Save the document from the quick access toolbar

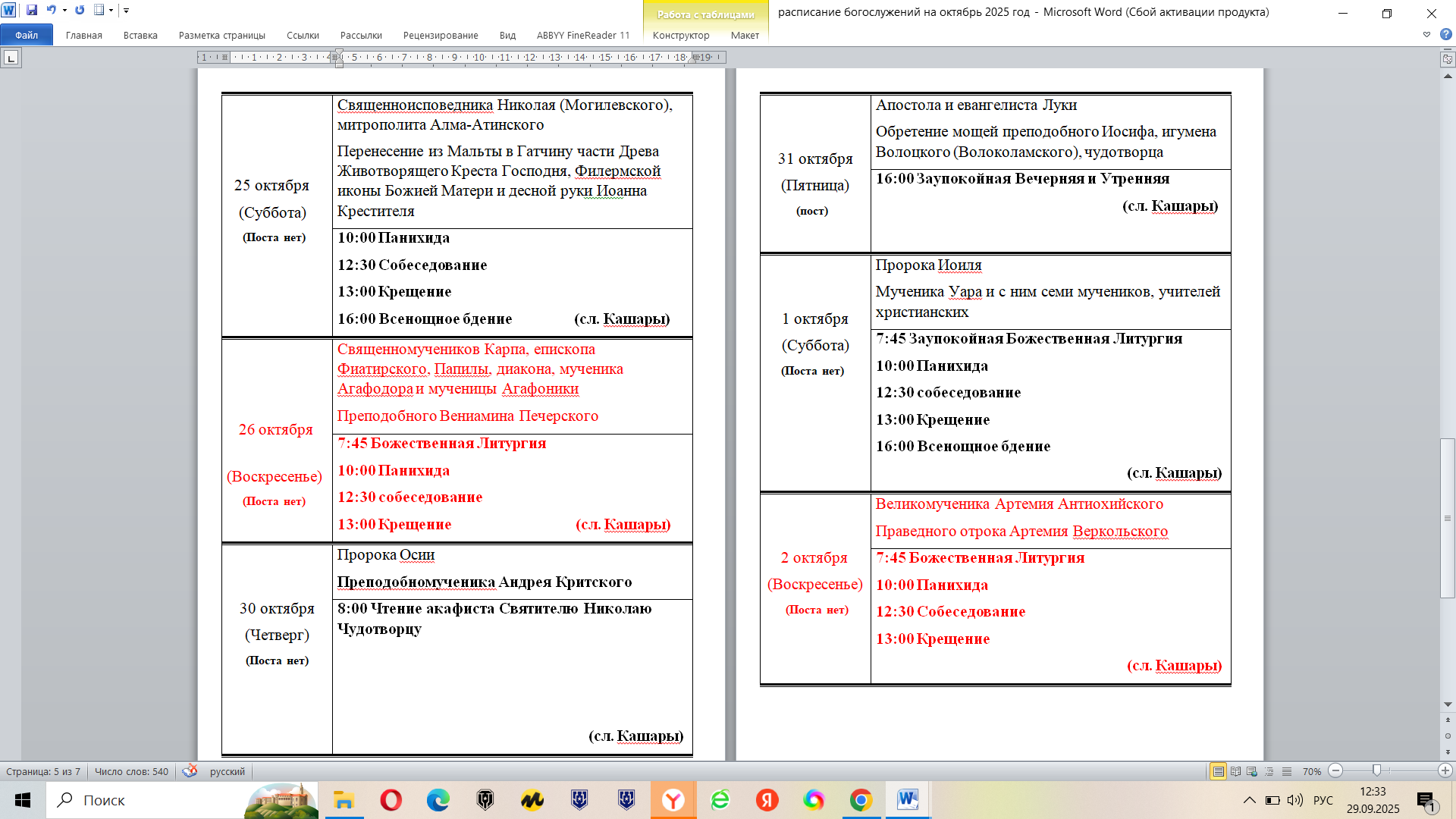point(32,11)
